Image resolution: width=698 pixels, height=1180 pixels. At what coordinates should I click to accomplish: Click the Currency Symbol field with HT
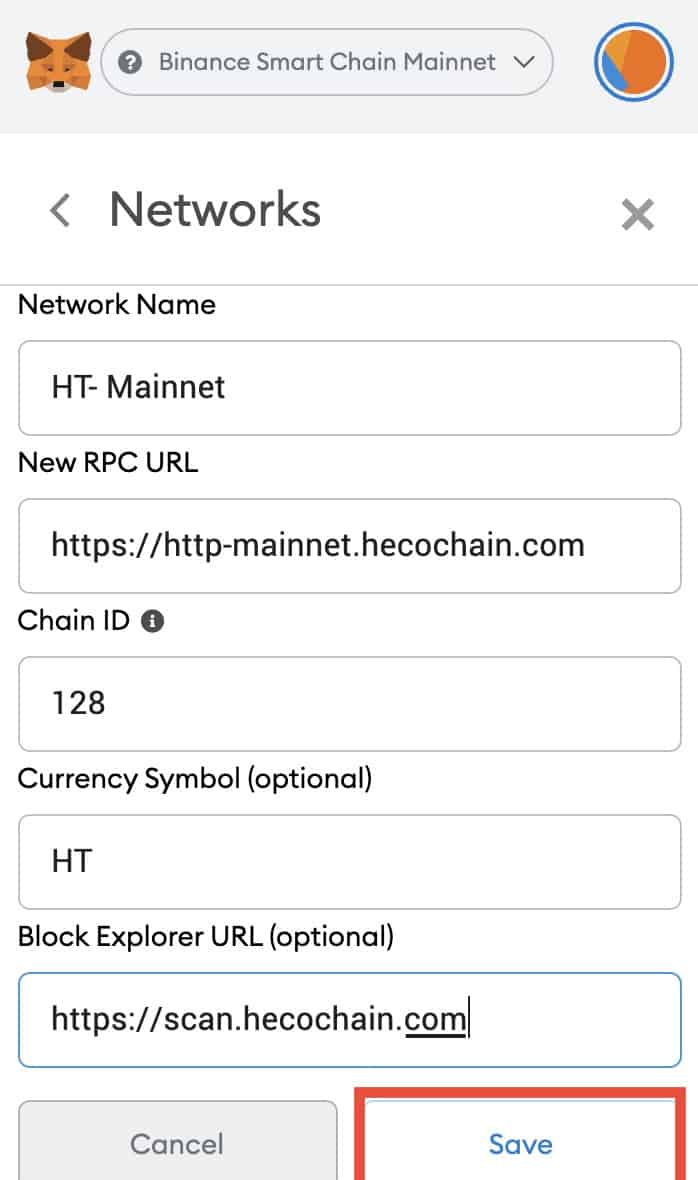tap(350, 862)
